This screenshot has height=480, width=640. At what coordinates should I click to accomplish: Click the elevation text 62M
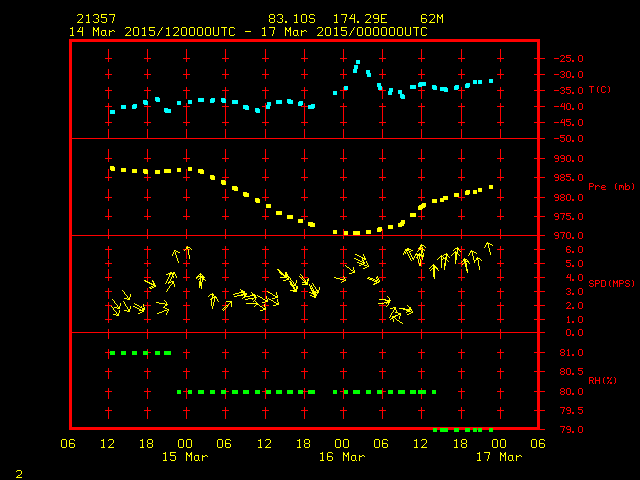point(432,19)
